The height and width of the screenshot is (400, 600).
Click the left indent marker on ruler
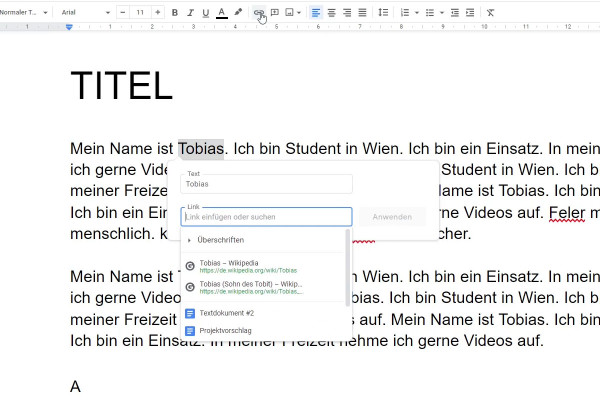(x=69, y=27)
